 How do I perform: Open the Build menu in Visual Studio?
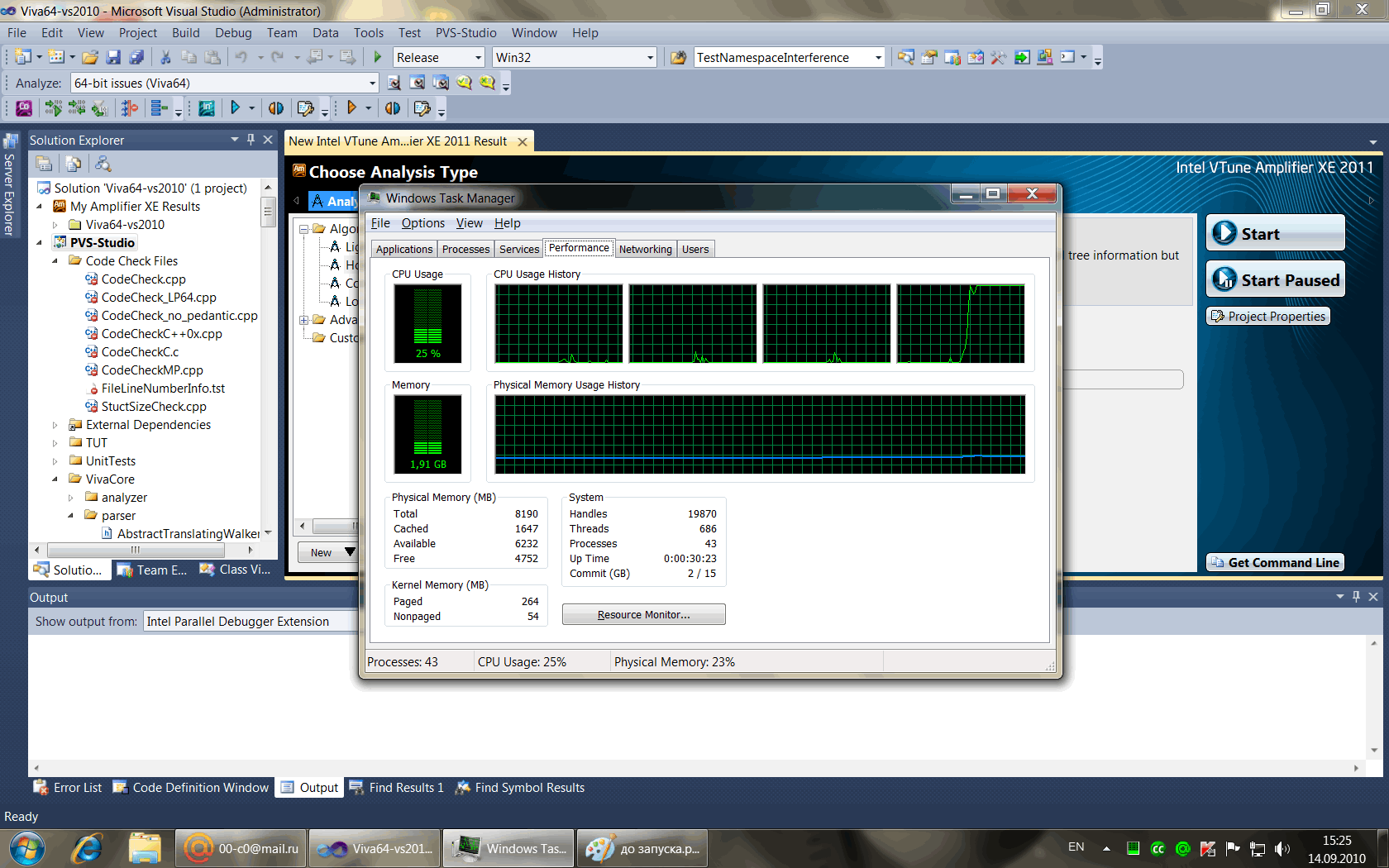185,33
